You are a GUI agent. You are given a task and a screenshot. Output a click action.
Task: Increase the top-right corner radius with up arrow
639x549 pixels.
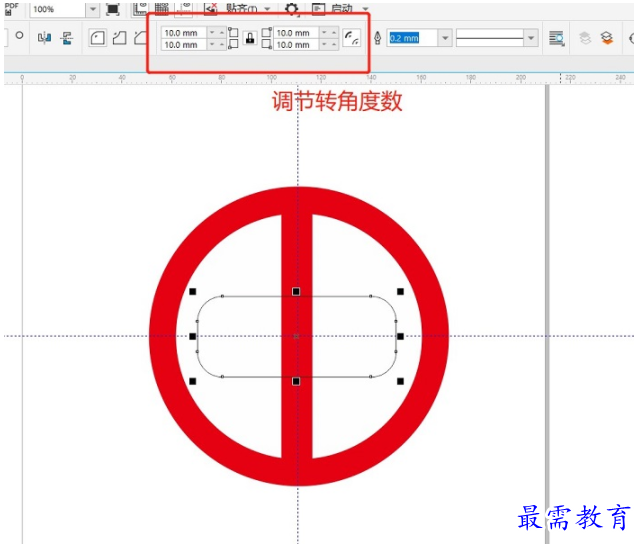click(334, 33)
